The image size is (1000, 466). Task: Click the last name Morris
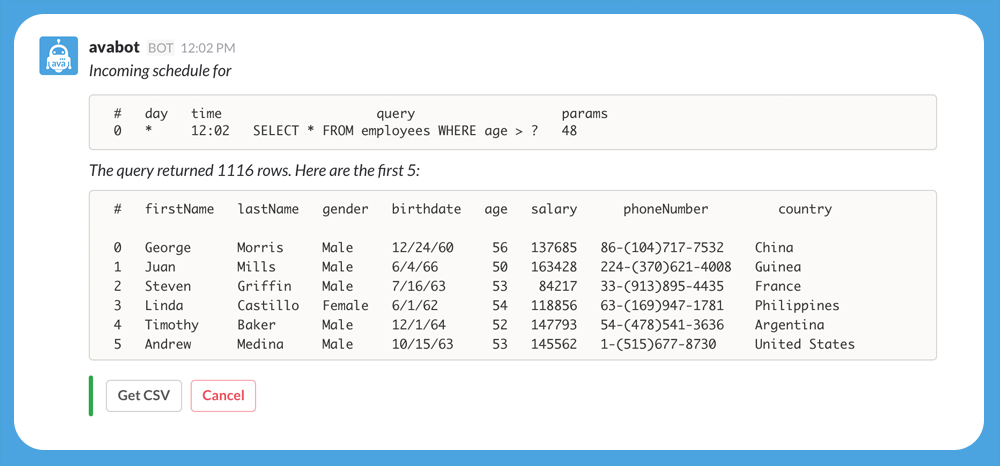tap(260, 247)
